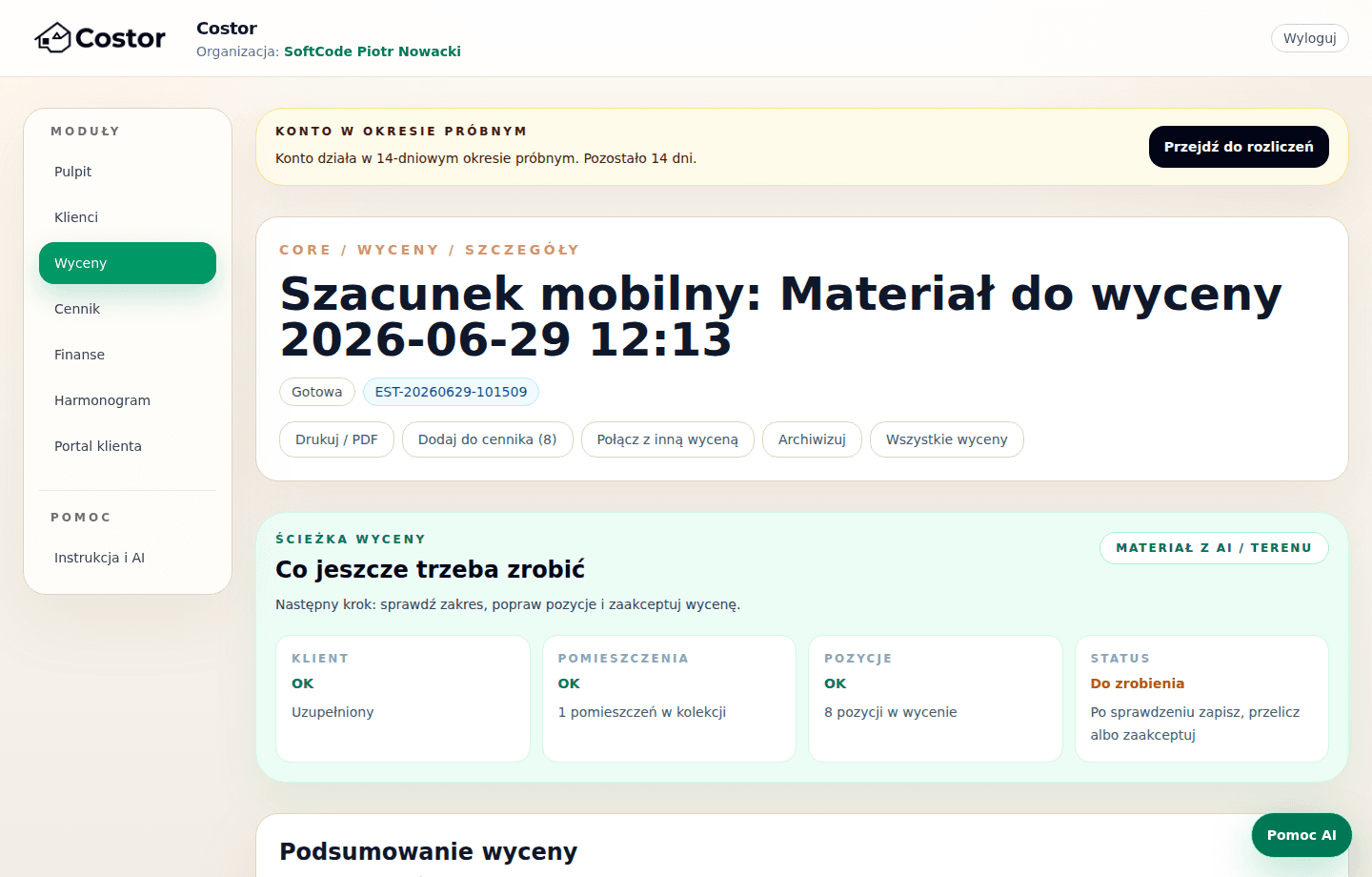Click the Materiał z AI / Terenu tag

pos(1214,548)
